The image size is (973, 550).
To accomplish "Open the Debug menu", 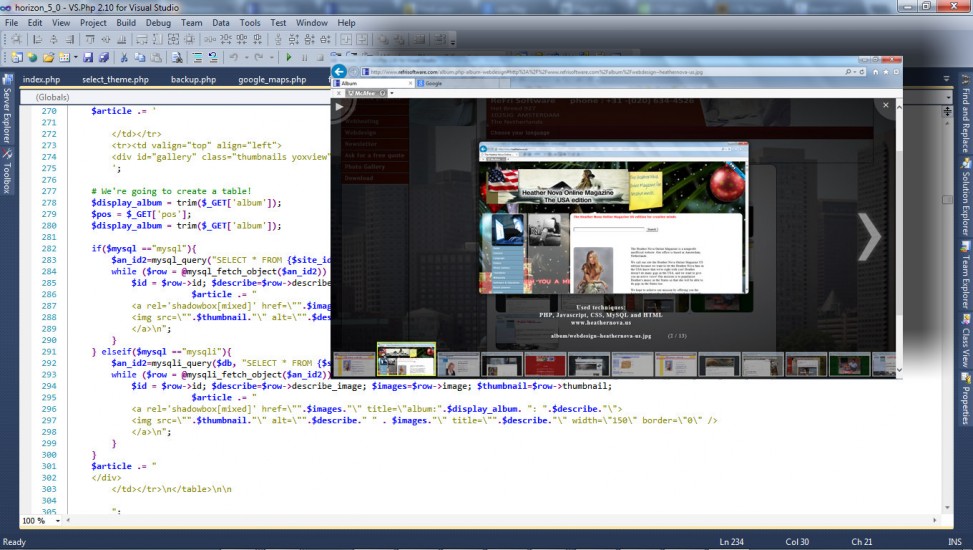I will tap(158, 22).
